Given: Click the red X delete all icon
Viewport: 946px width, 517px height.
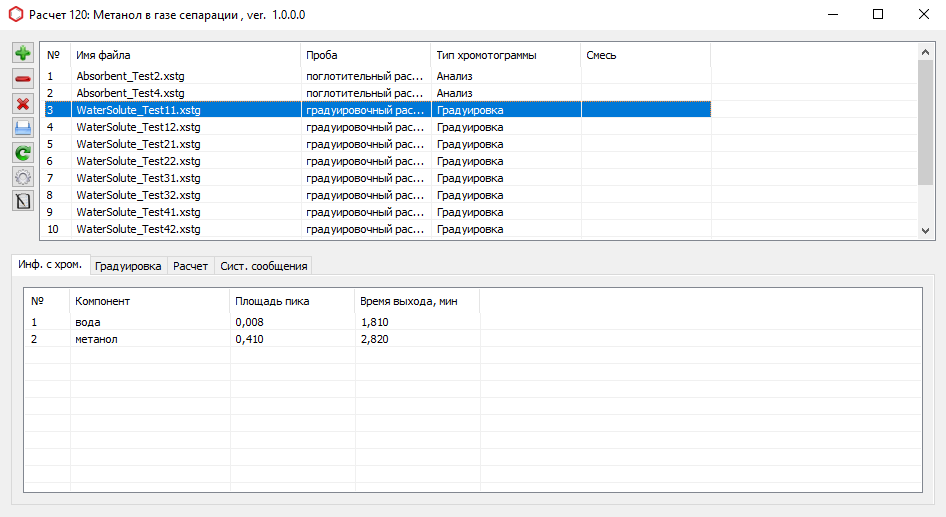Looking at the screenshot, I should pyautogui.click(x=22, y=103).
